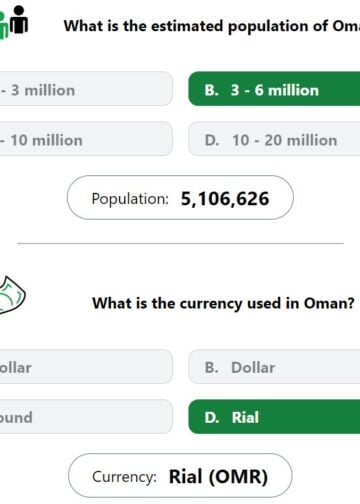This screenshot has height=504, width=360.
Task: Click the Population: 5,106,626 result pill
Action: [x=180, y=198]
